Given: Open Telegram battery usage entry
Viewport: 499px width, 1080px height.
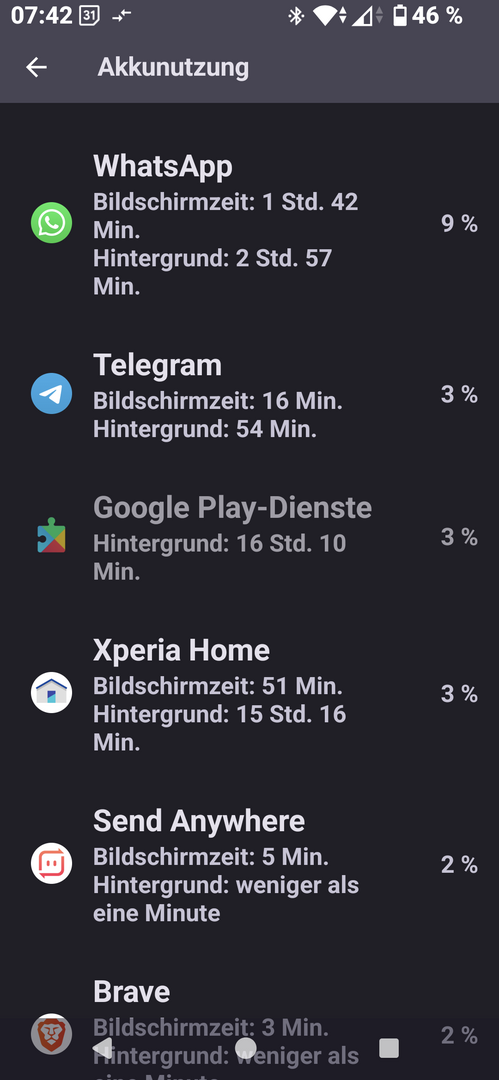Looking at the screenshot, I should pyautogui.click(x=250, y=395).
